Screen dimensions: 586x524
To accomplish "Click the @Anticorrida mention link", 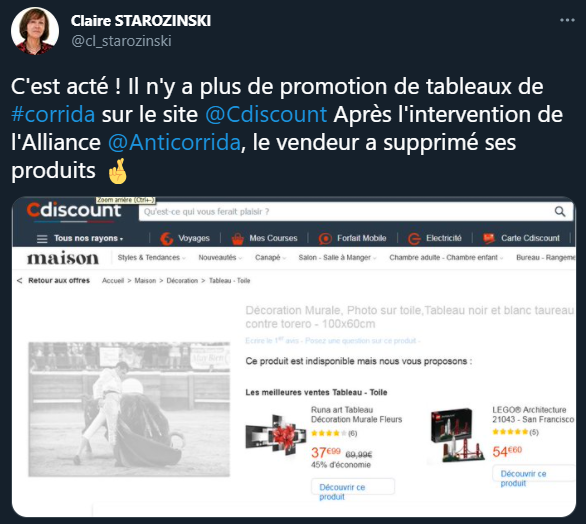I will pyautogui.click(x=174, y=142).
